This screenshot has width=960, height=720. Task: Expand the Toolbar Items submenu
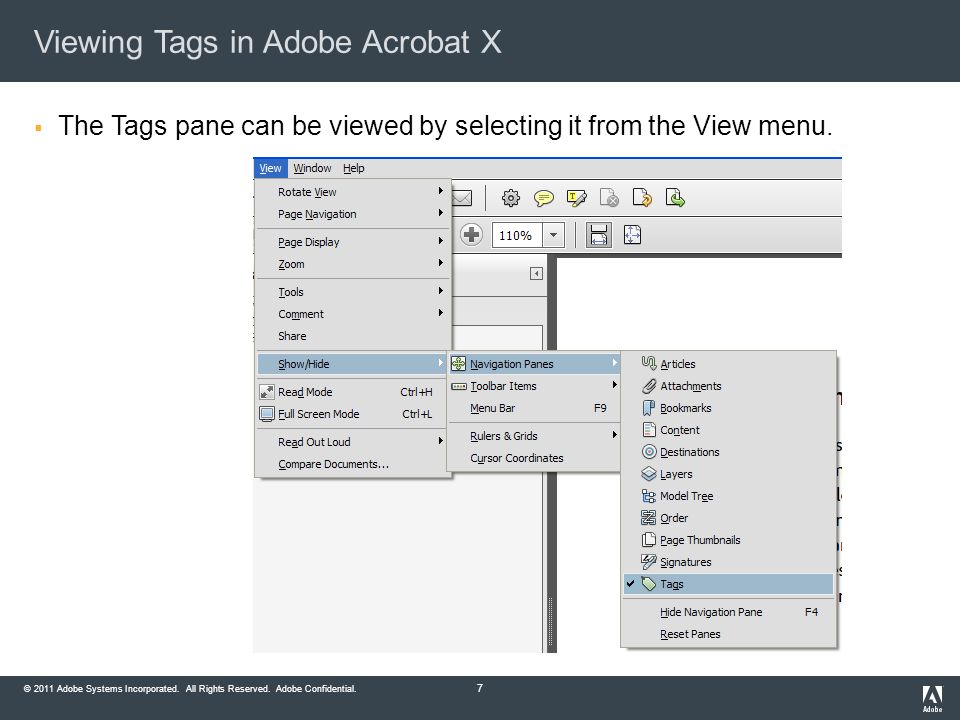[534, 386]
